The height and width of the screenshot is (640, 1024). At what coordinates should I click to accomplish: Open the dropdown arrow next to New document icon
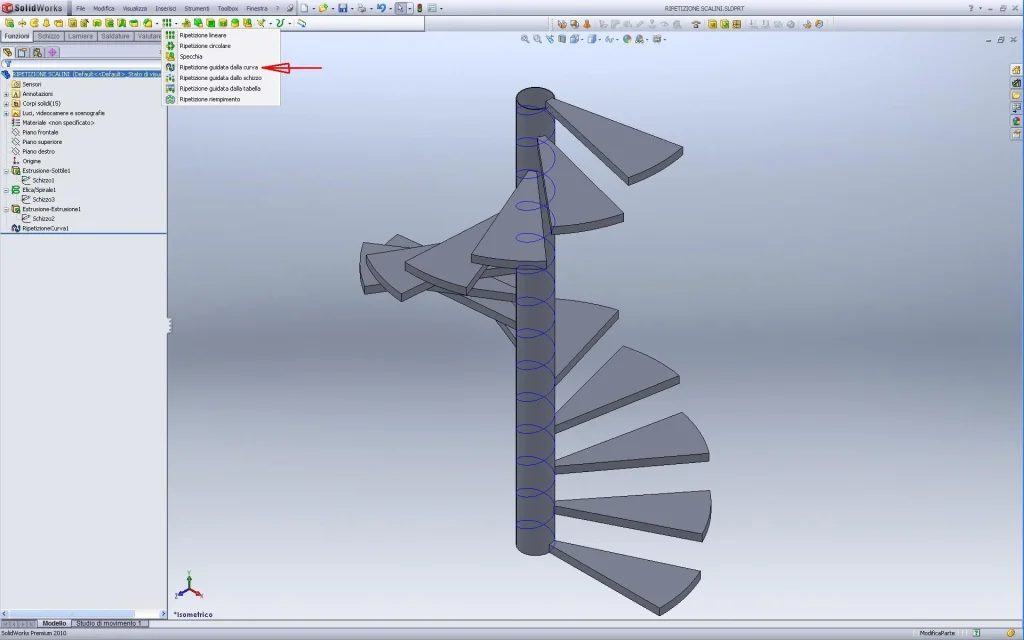coord(313,8)
